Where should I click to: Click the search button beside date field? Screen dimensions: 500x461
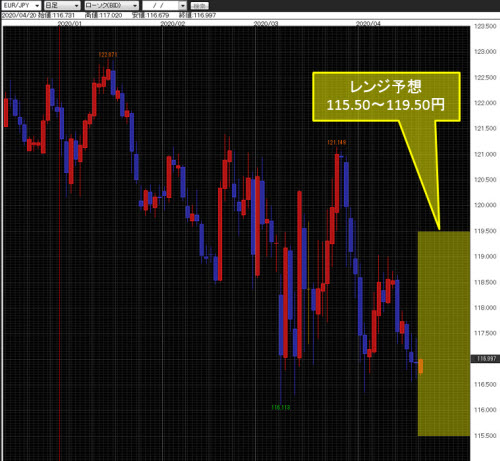point(200,6)
